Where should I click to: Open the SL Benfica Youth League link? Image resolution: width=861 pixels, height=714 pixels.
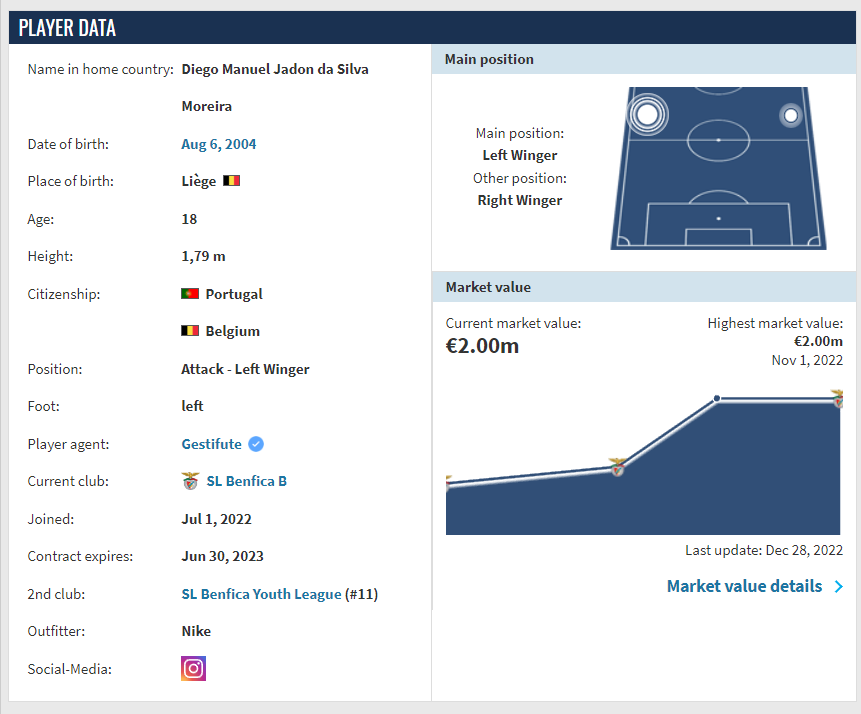pyautogui.click(x=261, y=594)
